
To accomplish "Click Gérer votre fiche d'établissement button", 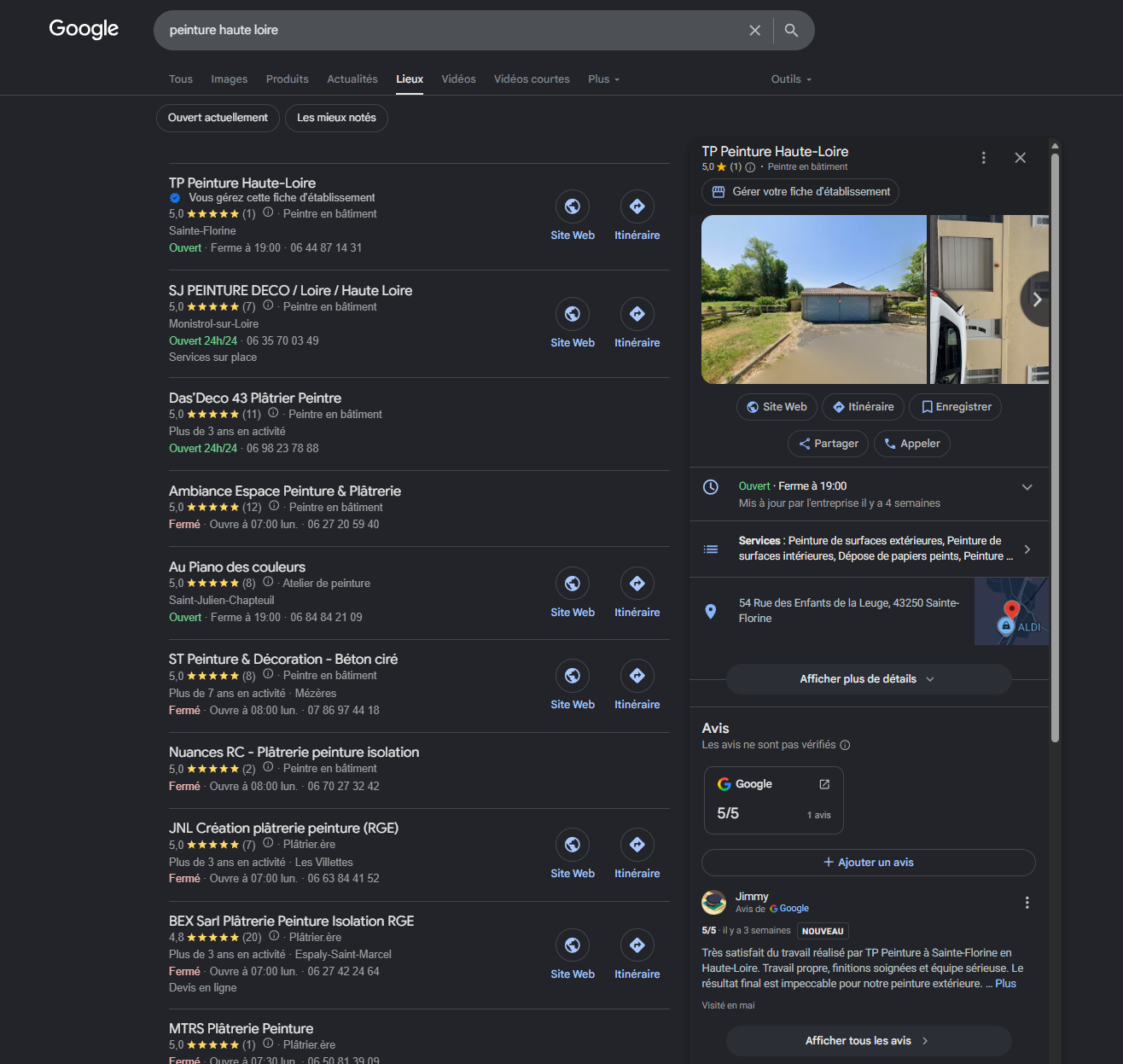I will tap(800, 192).
